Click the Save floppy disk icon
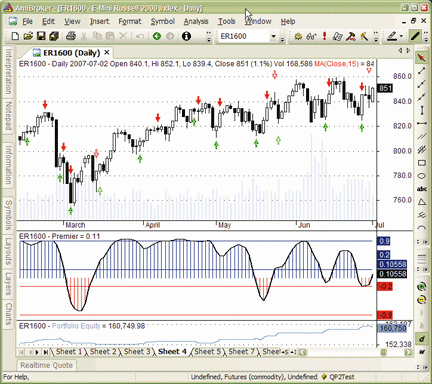 [x=41, y=36]
